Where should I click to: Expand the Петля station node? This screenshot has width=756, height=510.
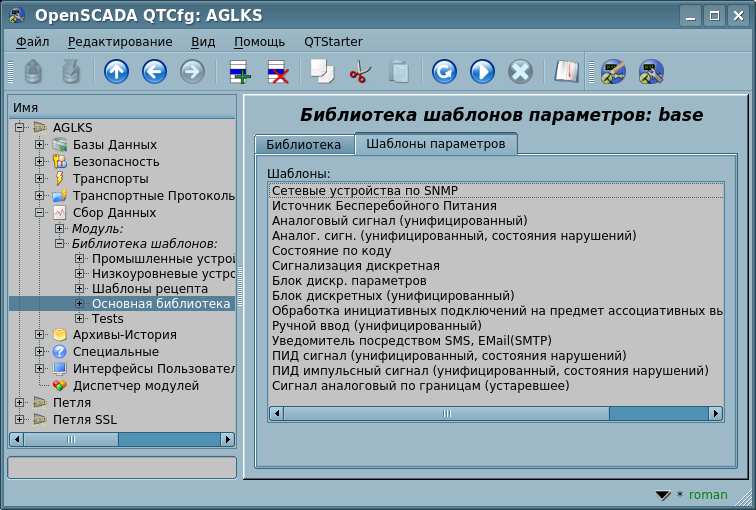[x=20, y=403]
